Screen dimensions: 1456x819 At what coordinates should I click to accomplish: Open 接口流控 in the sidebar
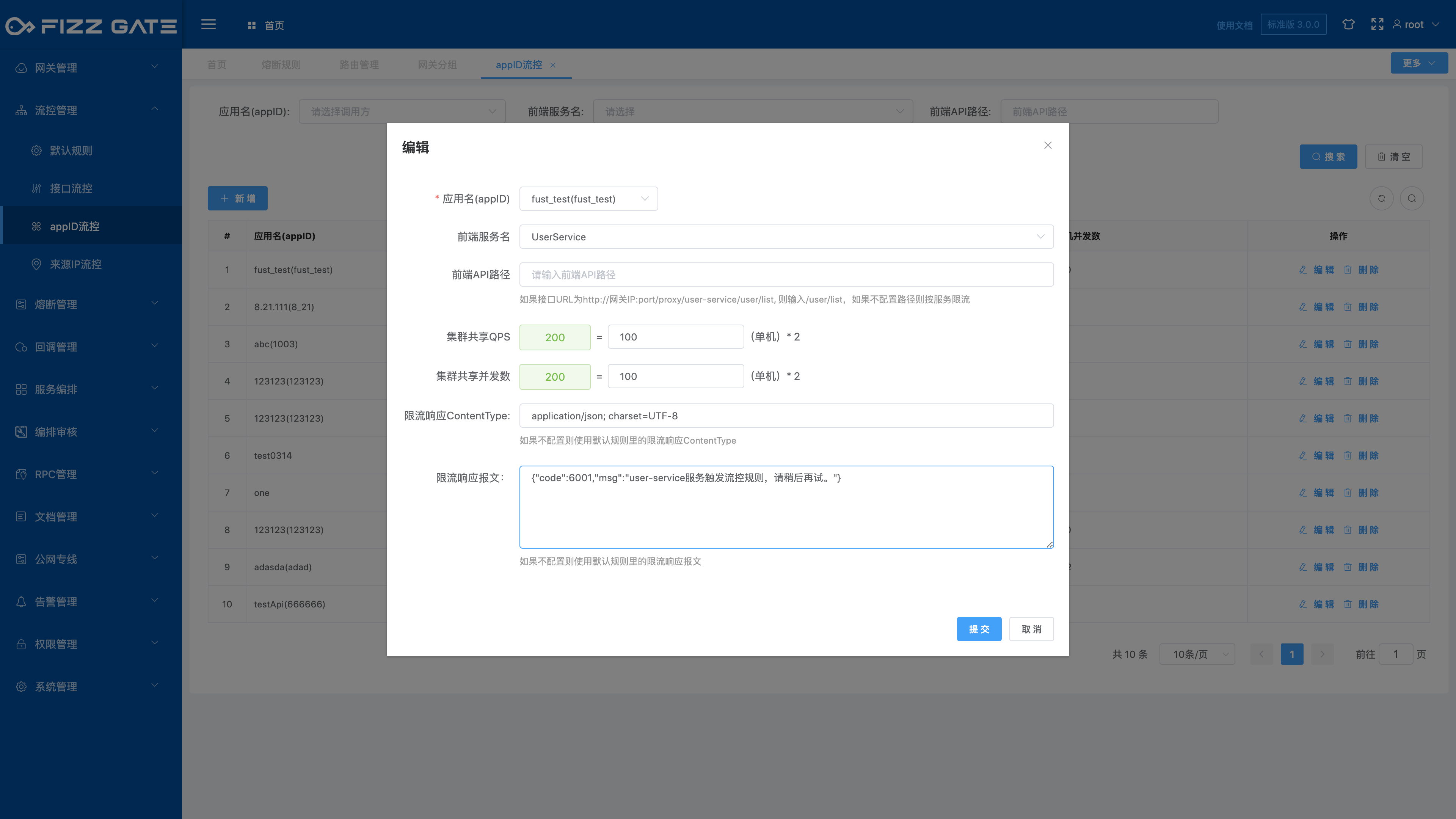pos(91,188)
